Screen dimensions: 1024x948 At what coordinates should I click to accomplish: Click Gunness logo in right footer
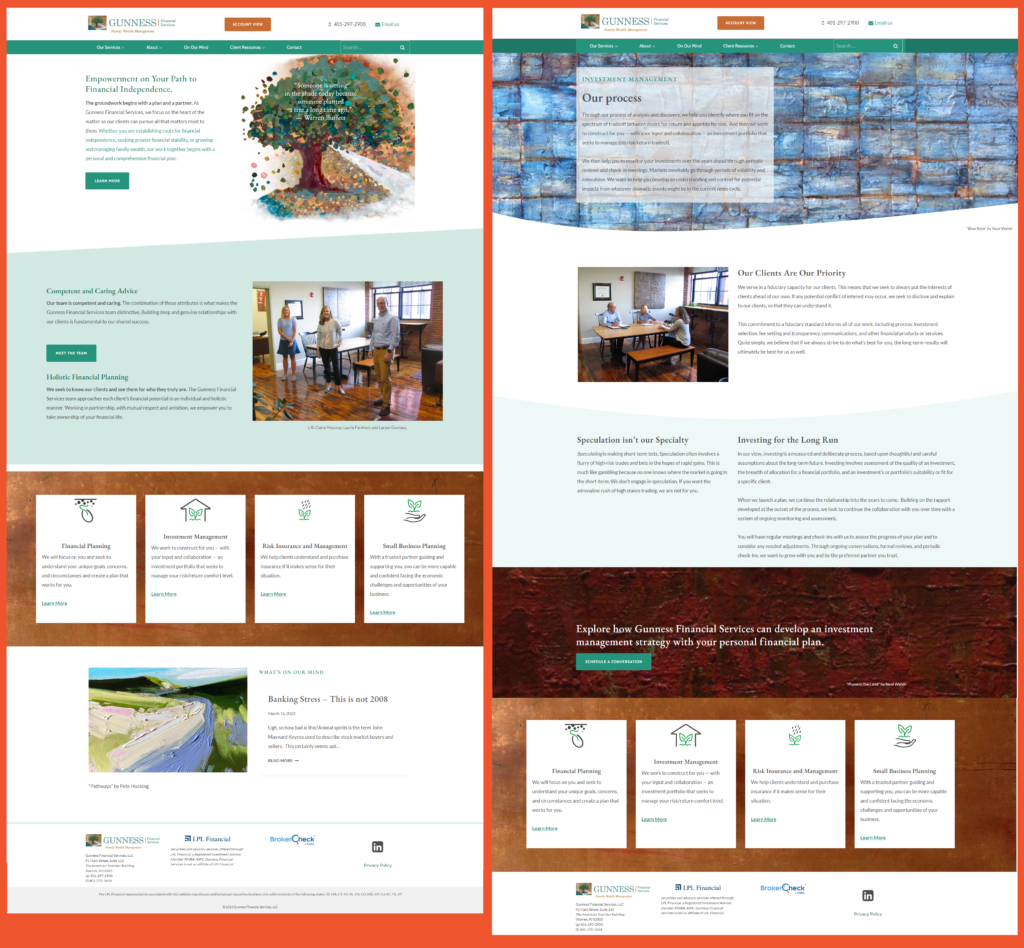(613, 889)
